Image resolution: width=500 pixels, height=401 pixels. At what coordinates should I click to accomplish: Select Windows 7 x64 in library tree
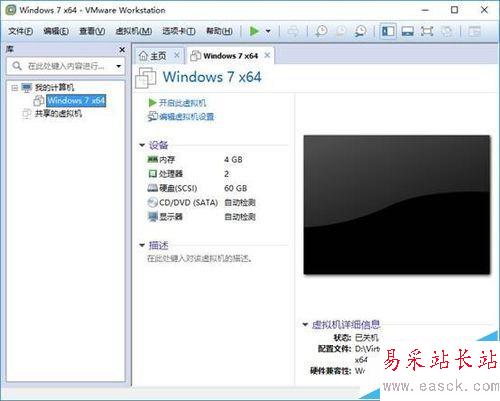coord(76,100)
